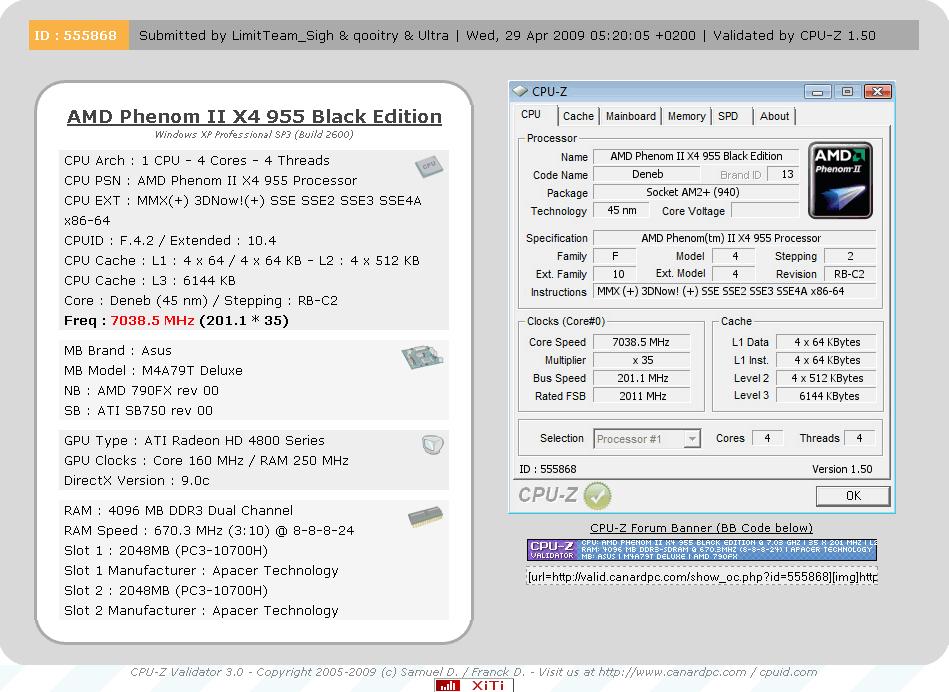Click the Specification field in CPU-Z
Viewport: 949px width, 692px height.
pyautogui.click(x=734, y=238)
